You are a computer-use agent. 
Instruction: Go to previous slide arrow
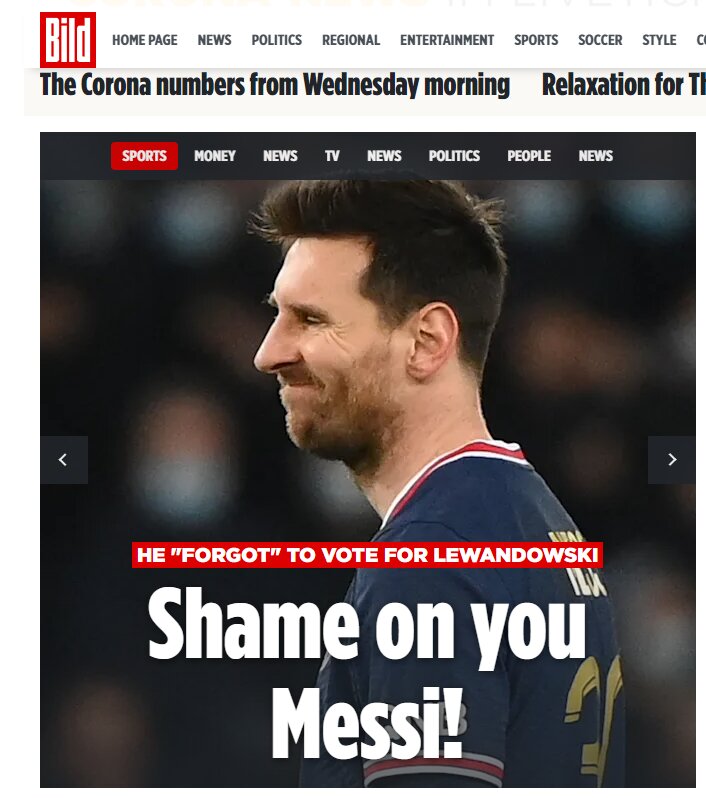[x=64, y=460]
